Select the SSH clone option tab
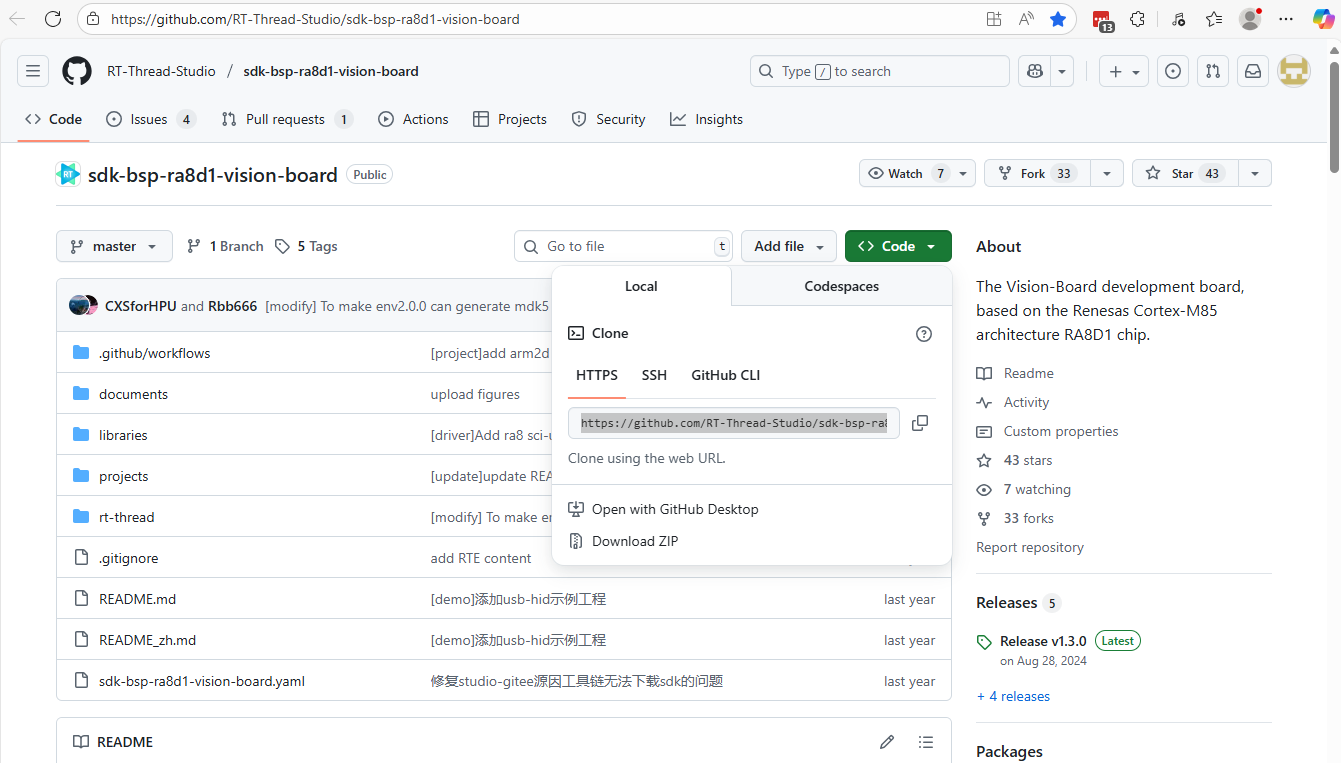The height and width of the screenshot is (763, 1341). click(654, 375)
